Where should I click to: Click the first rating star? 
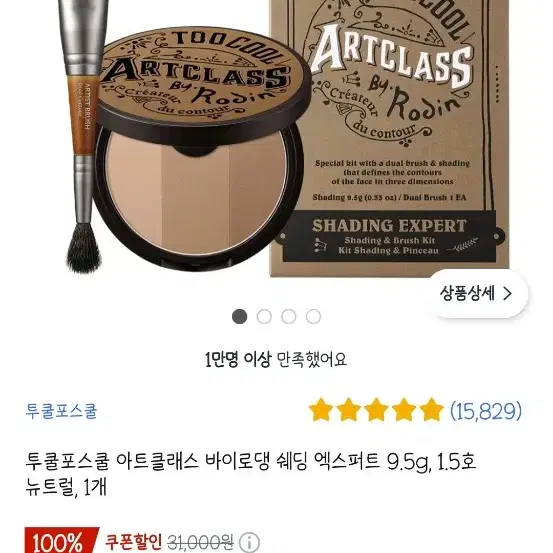(x=321, y=410)
